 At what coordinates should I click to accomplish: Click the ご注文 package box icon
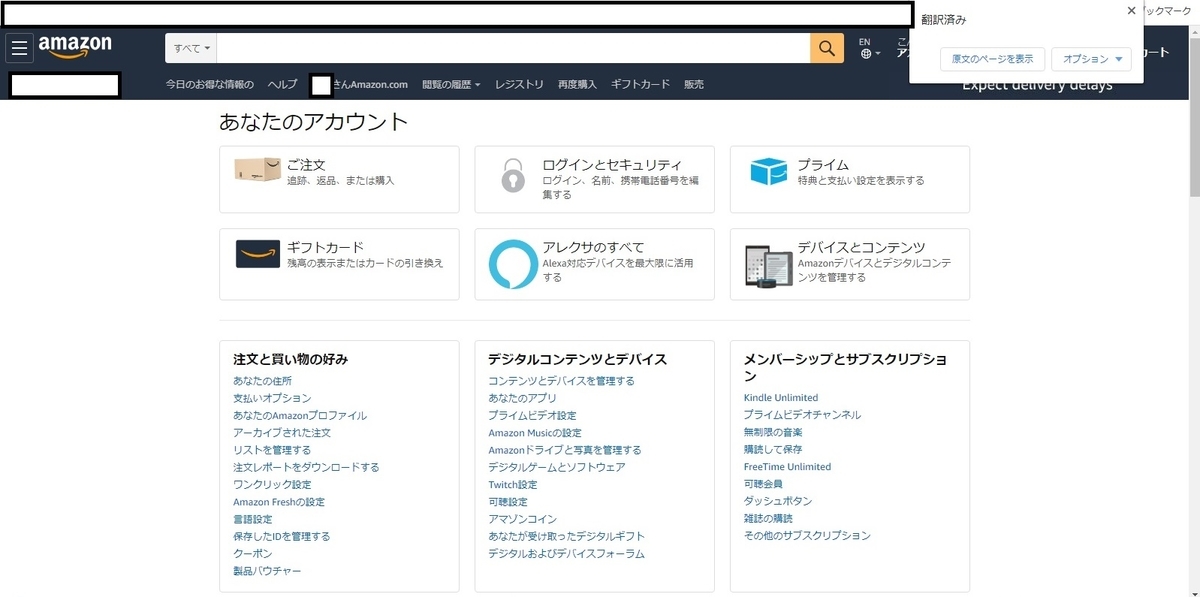[256, 168]
